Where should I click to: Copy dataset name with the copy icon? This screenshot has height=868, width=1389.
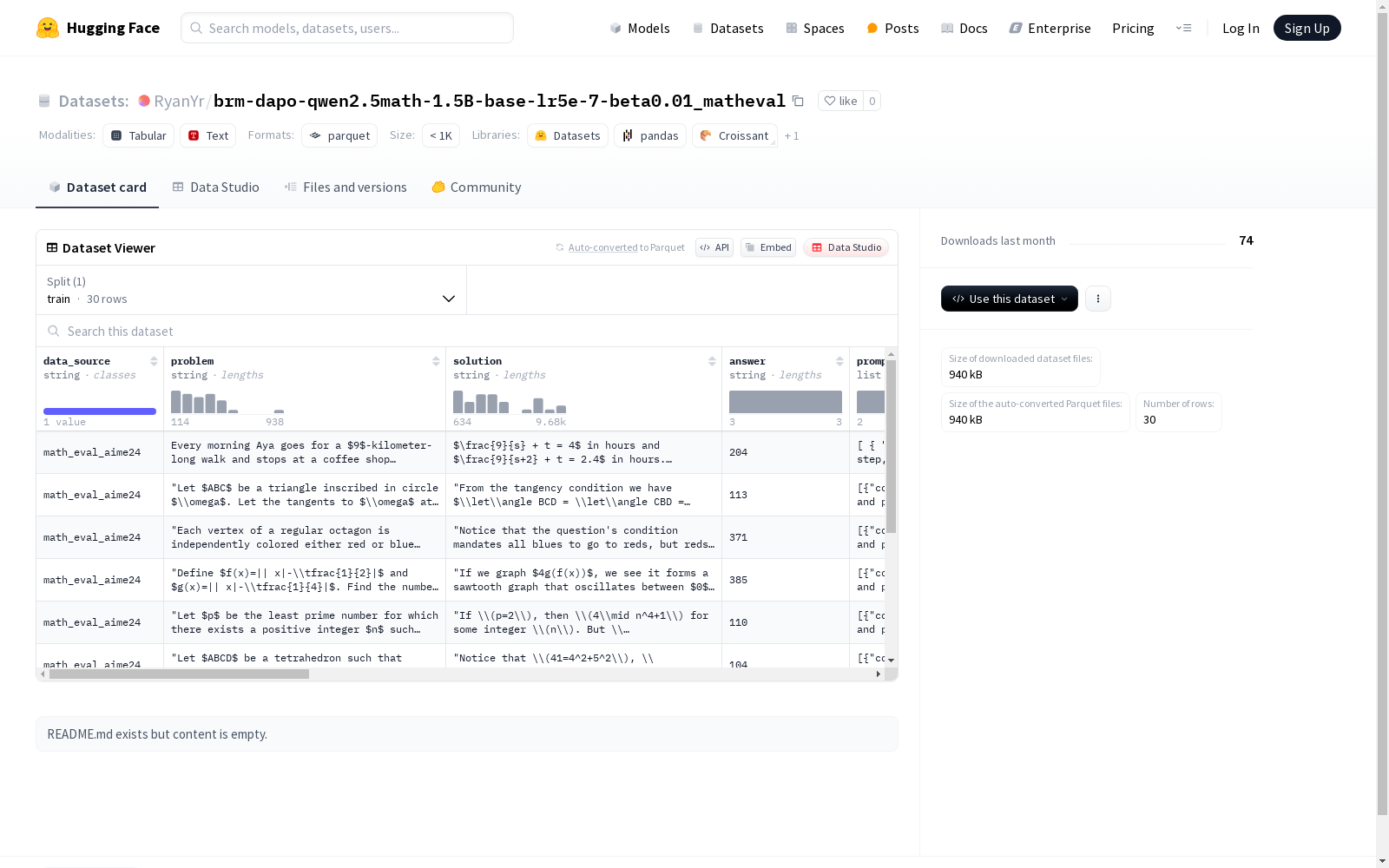point(798,101)
